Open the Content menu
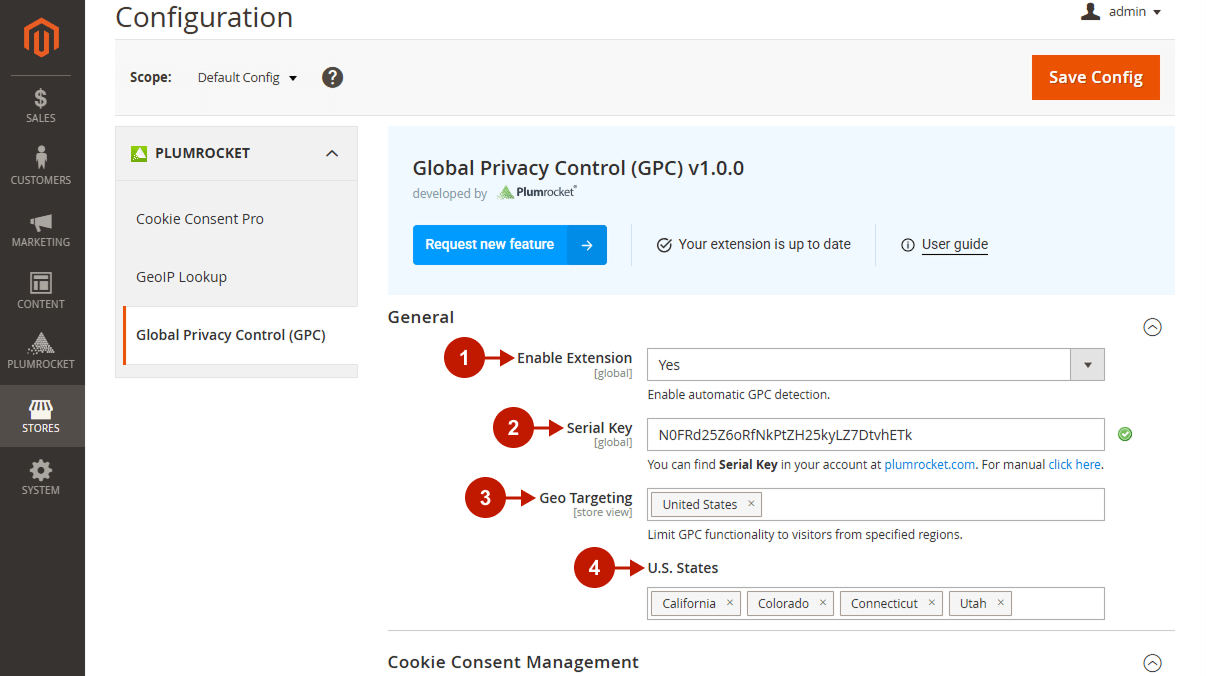This screenshot has height=676, width=1206. pyautogui.click(x=42, y=291)
